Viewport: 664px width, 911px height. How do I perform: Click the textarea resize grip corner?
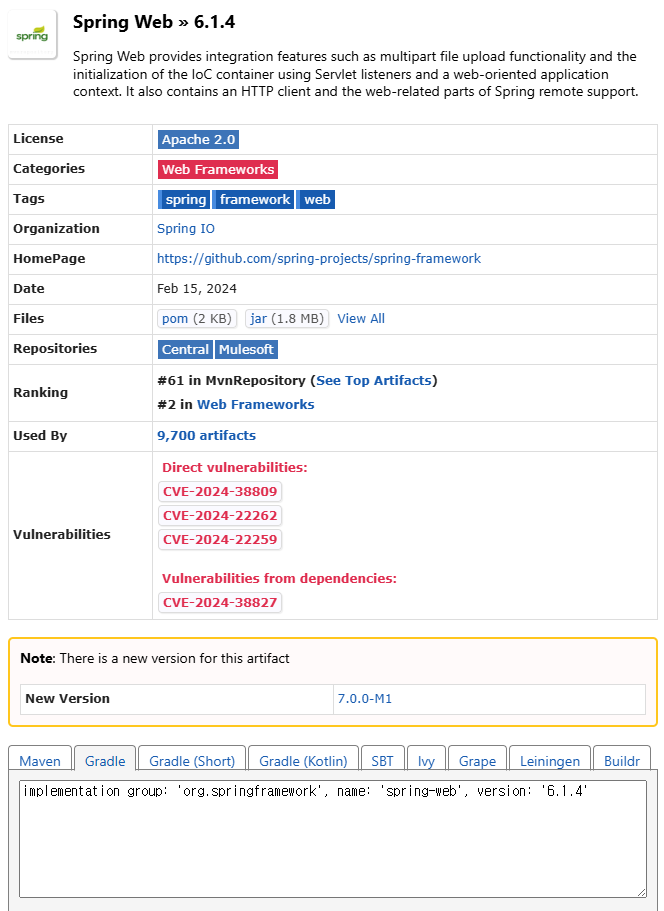tap(641, 892)
